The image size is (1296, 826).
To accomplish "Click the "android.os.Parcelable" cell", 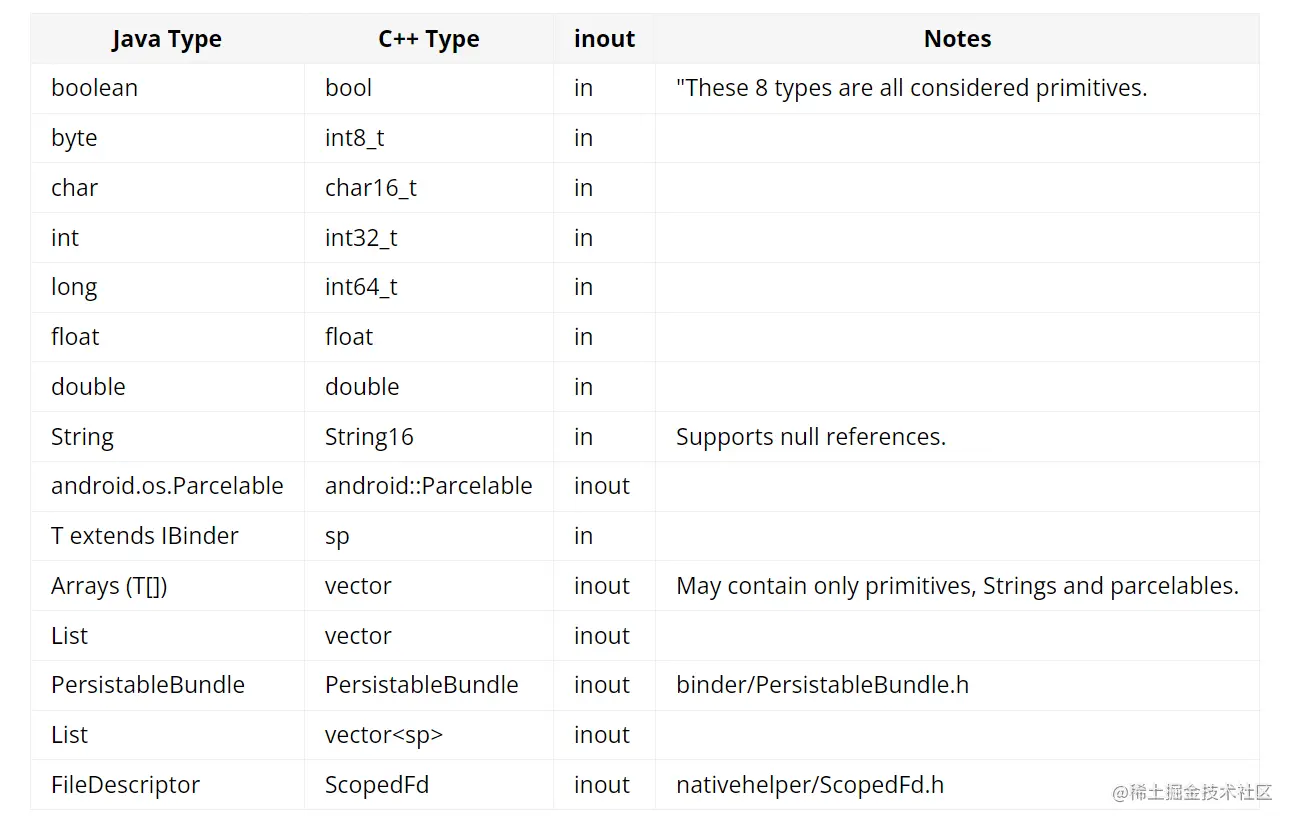I will point(167,486).
